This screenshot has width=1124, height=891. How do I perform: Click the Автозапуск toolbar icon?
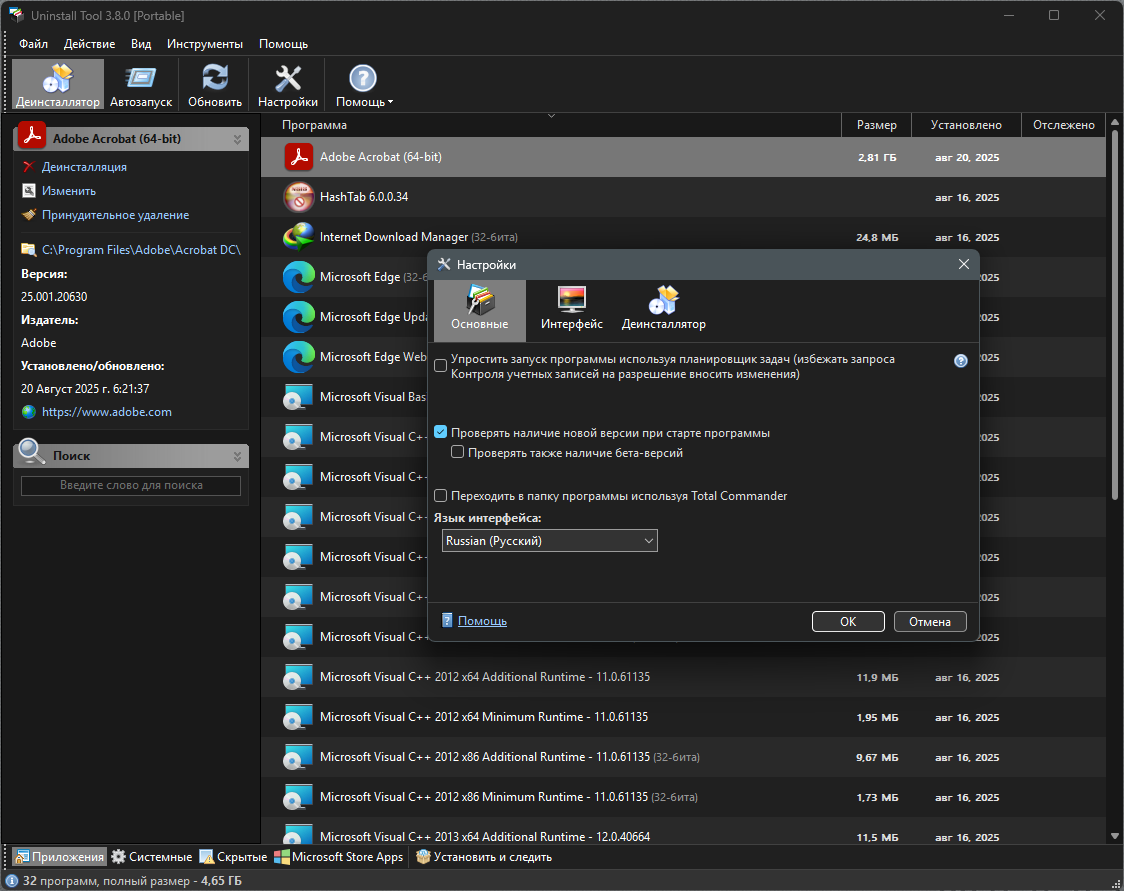coord(141,84)
